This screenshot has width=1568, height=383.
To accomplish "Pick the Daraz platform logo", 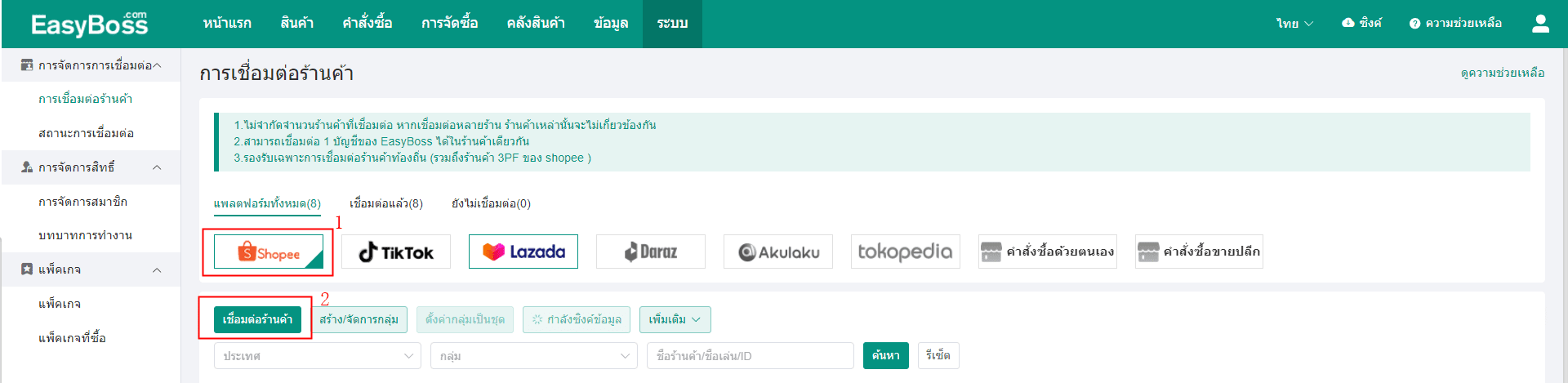I will tap(651, 252).
